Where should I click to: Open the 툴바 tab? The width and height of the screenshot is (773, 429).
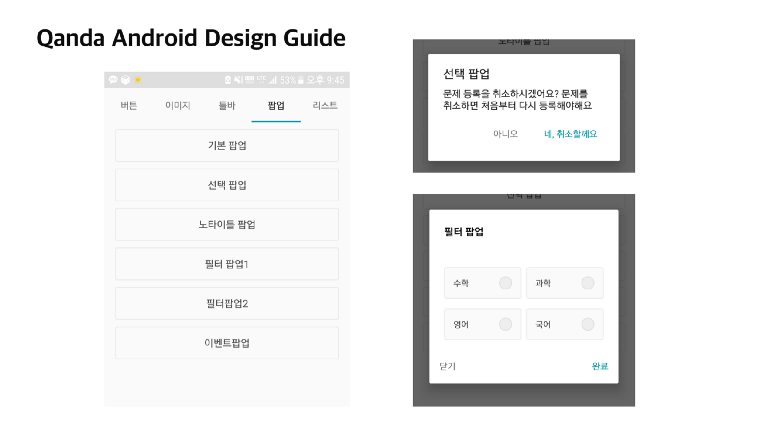[x=227, y=105]
